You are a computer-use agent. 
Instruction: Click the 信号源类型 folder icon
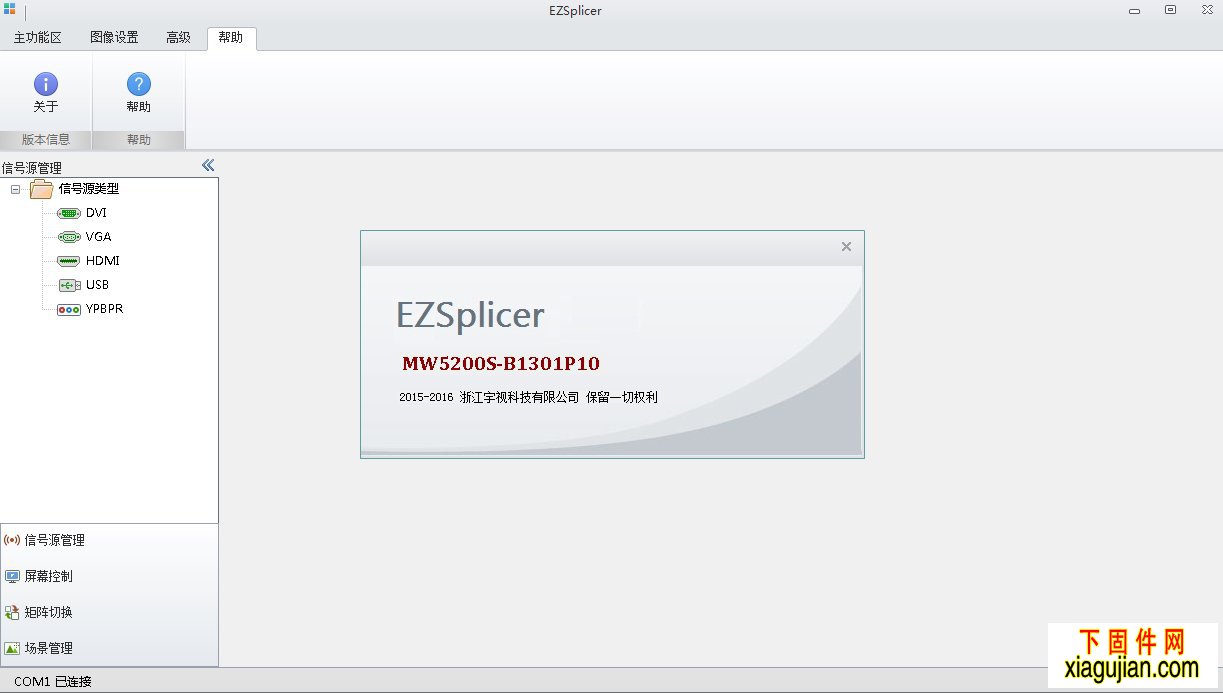tap(42, 189)
